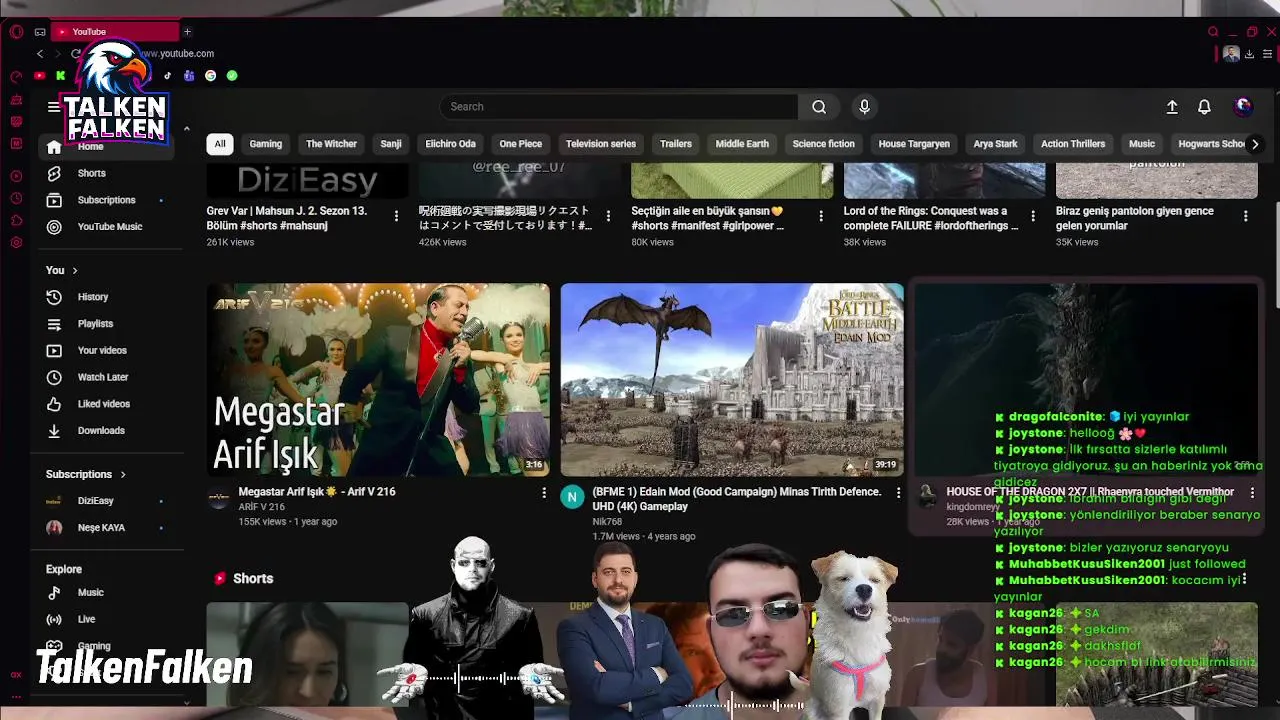The width and height of the screenshot is (1280, 720).
Task: Start voice search with microphone icon
Action: click(x=865, y=107)
